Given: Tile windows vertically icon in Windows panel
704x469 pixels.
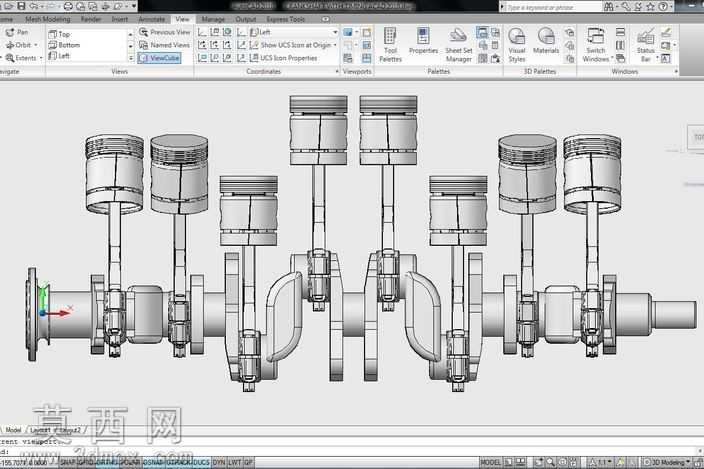Looking at the screenshot, I should tap(620, 45).
